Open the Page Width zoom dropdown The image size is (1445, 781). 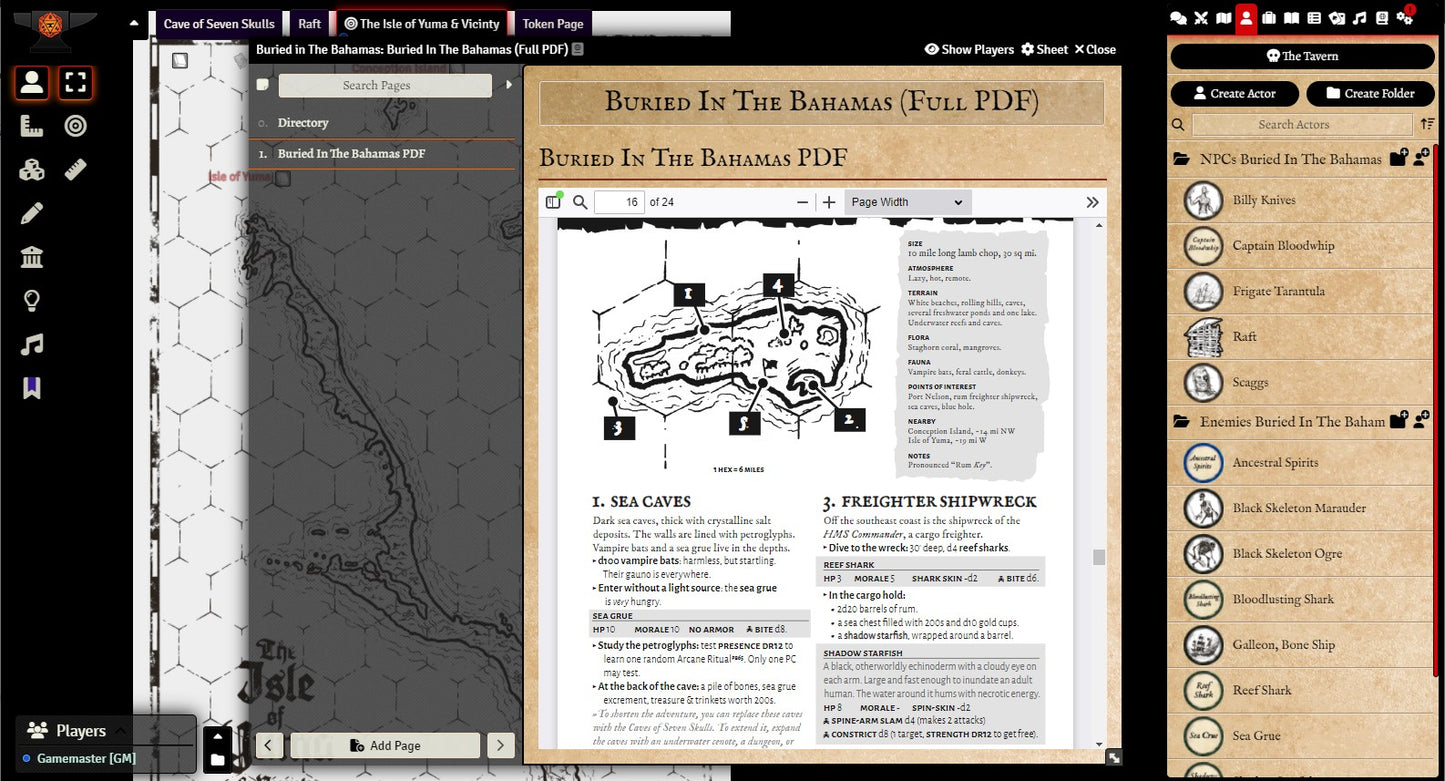coord(906,202)
